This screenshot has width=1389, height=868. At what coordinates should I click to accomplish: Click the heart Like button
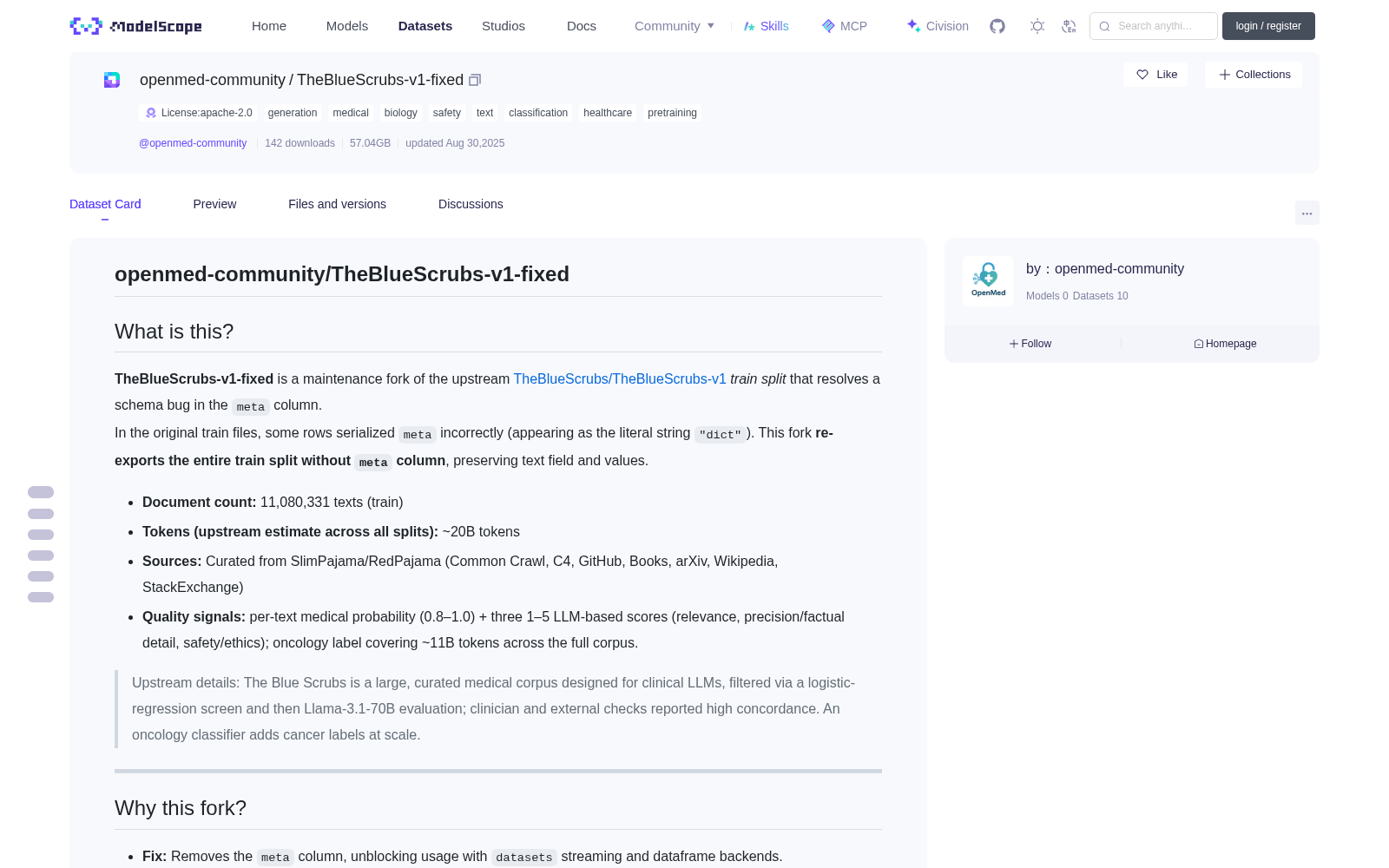tap(1155, 75)
